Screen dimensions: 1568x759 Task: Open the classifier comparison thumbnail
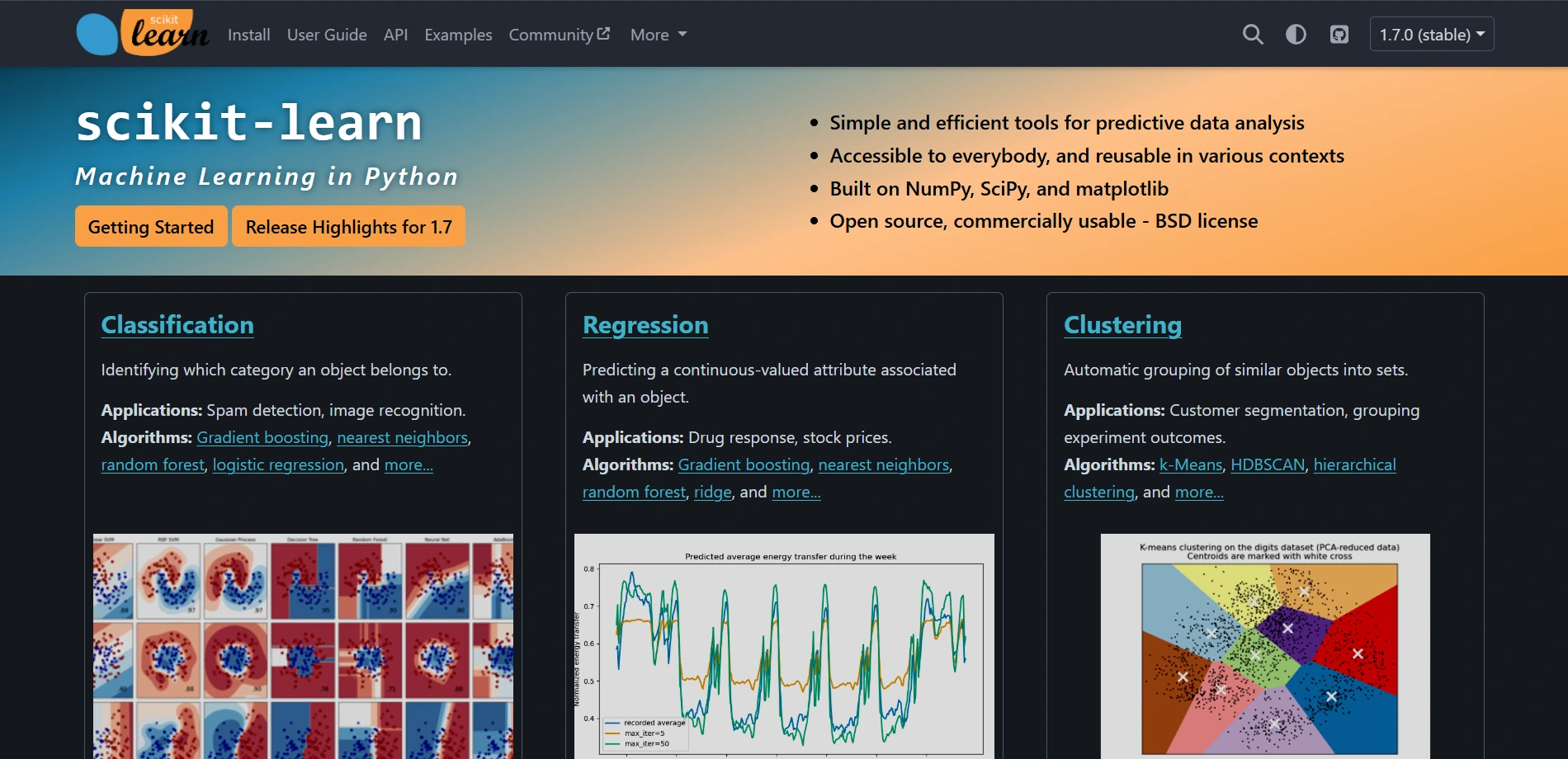click(x=303, y=646)
